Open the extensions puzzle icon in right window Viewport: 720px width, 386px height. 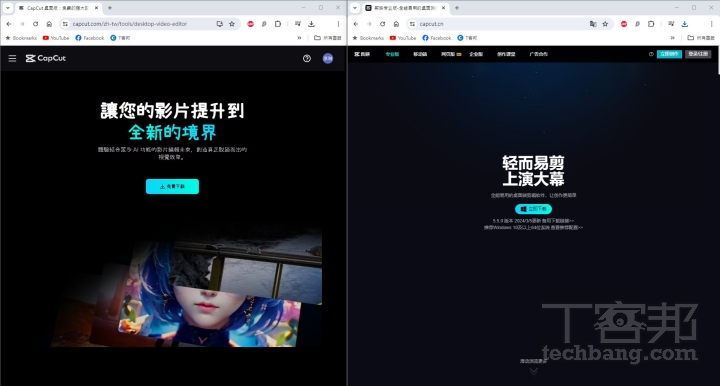pos(651,24)
